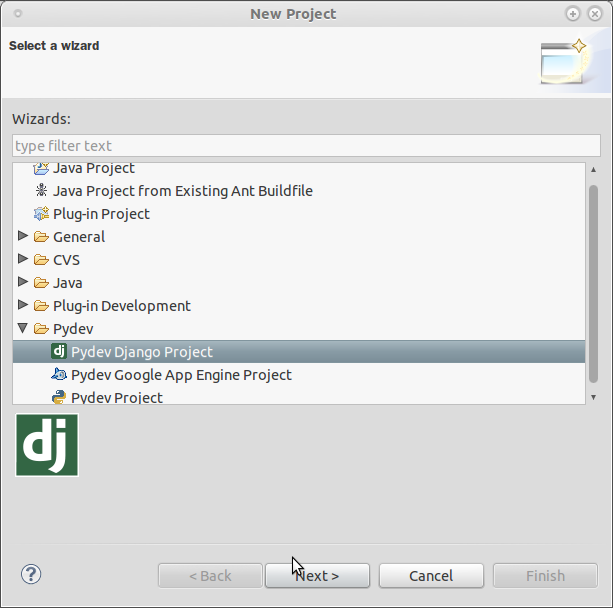Expand the CVS category
The width and height of the screenshot is (613, 608).
(x=23, y=258)
